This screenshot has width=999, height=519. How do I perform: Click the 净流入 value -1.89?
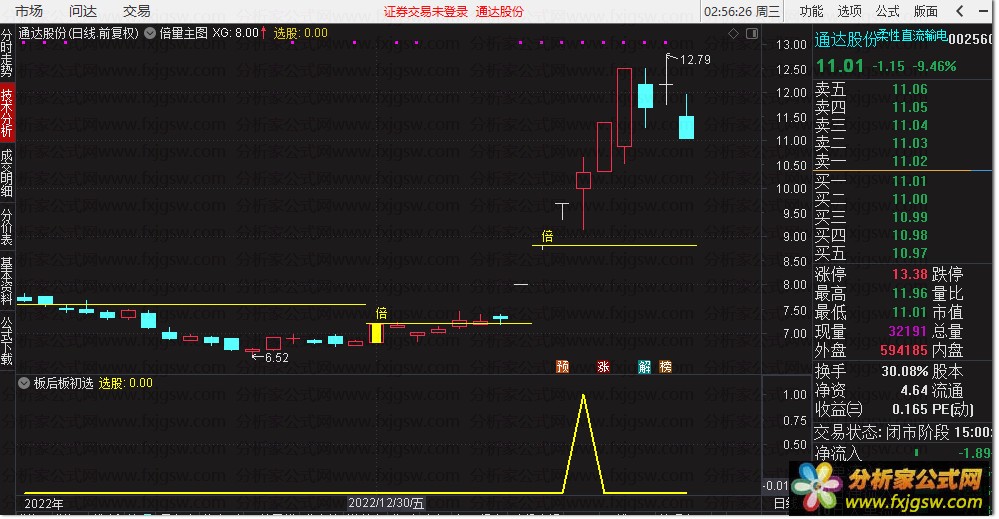click(974, 453)
